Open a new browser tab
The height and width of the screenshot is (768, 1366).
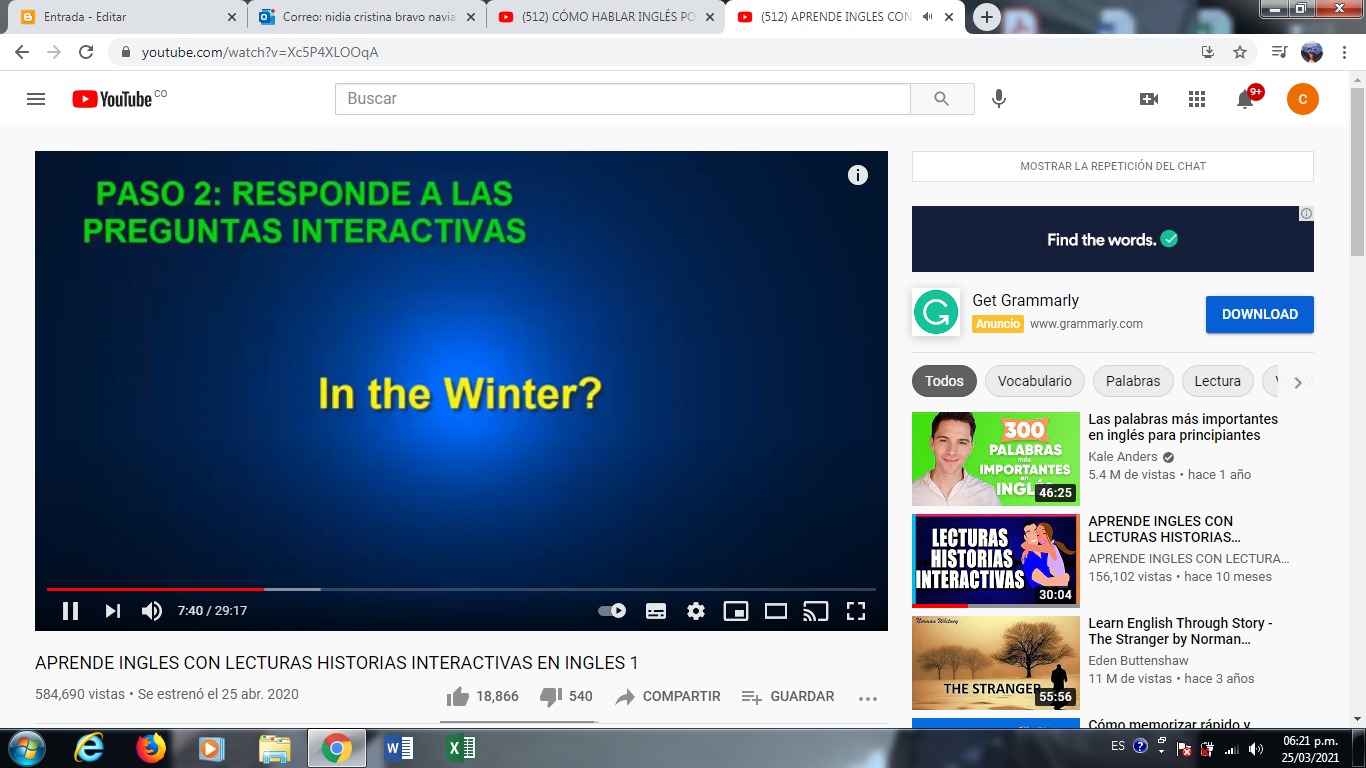point(987,17)
